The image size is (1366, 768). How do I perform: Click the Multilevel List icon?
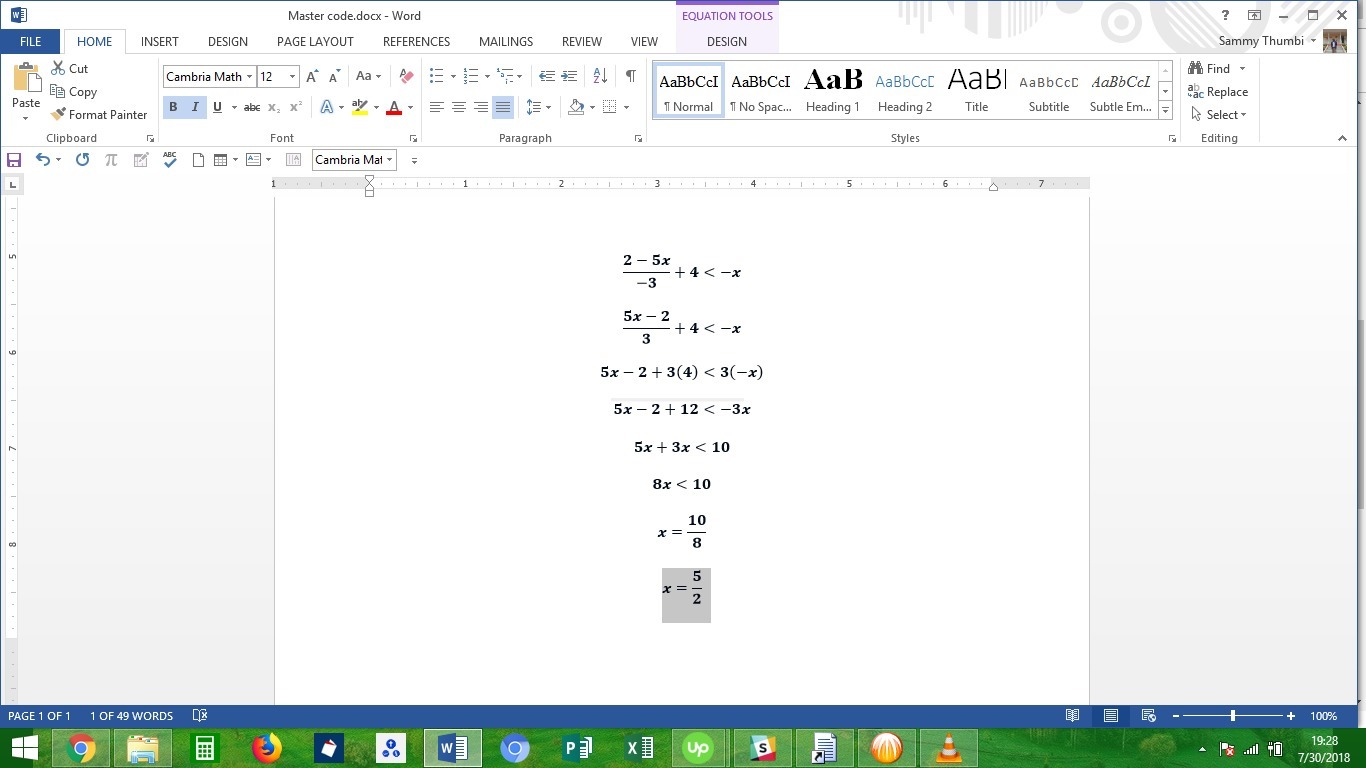[505, 77]
